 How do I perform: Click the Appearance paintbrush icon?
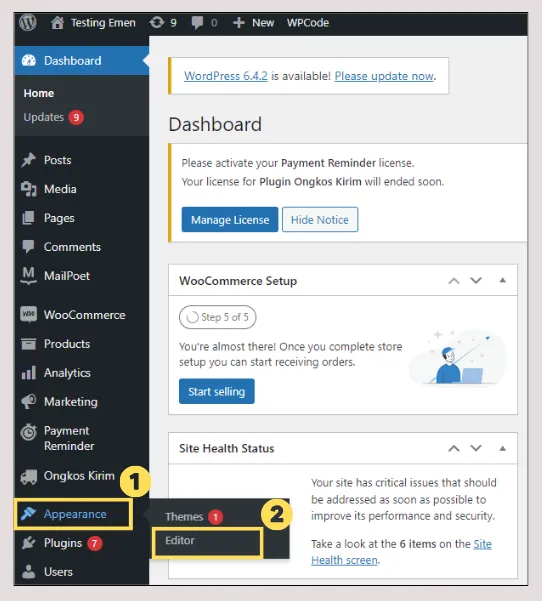[29, 514]
